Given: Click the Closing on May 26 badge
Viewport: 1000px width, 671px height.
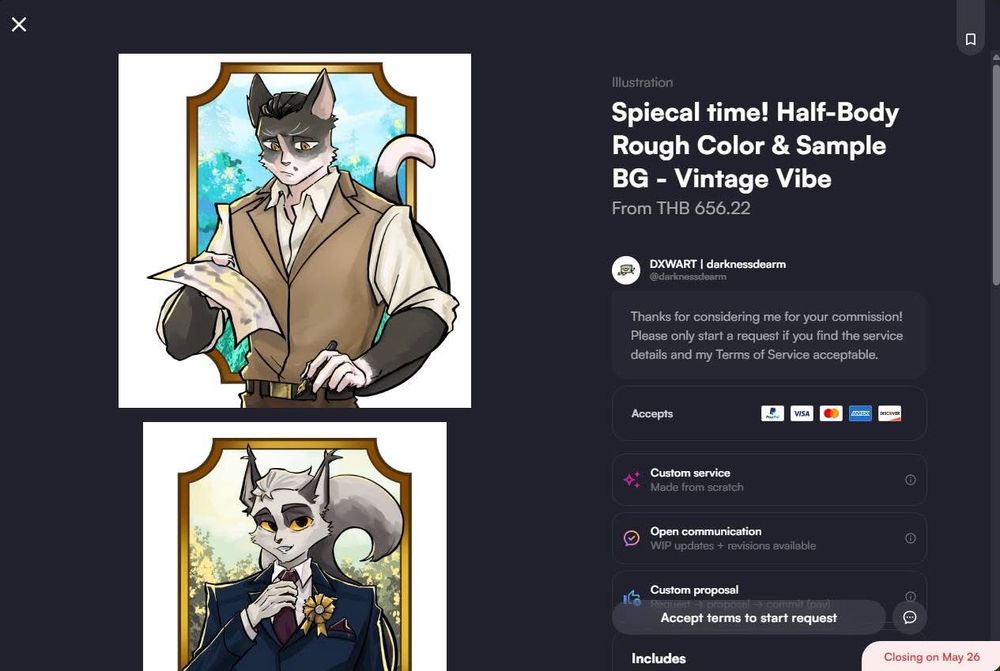Looking at the screenshot, I should pyautogui.click(x=931, y=657).
